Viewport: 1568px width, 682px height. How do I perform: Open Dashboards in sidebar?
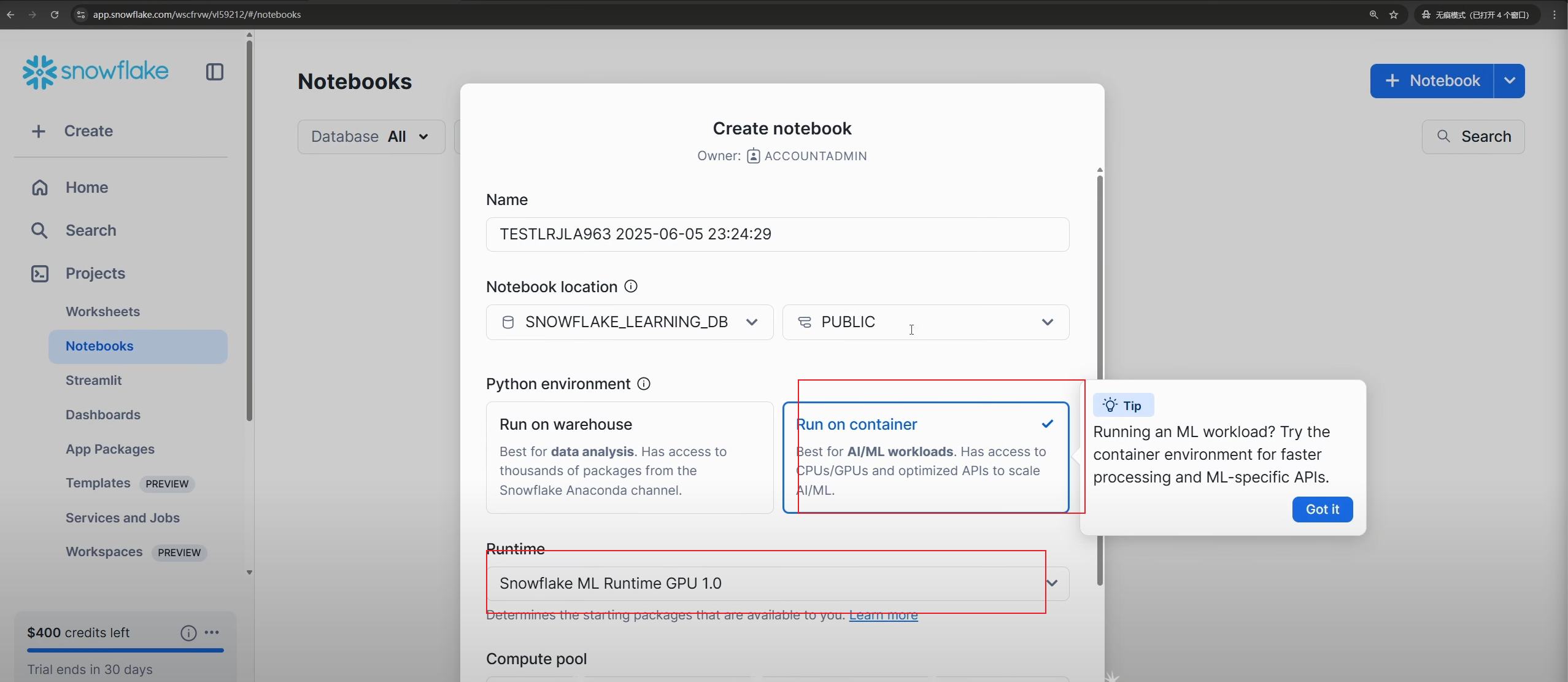[x=103, y=415]
